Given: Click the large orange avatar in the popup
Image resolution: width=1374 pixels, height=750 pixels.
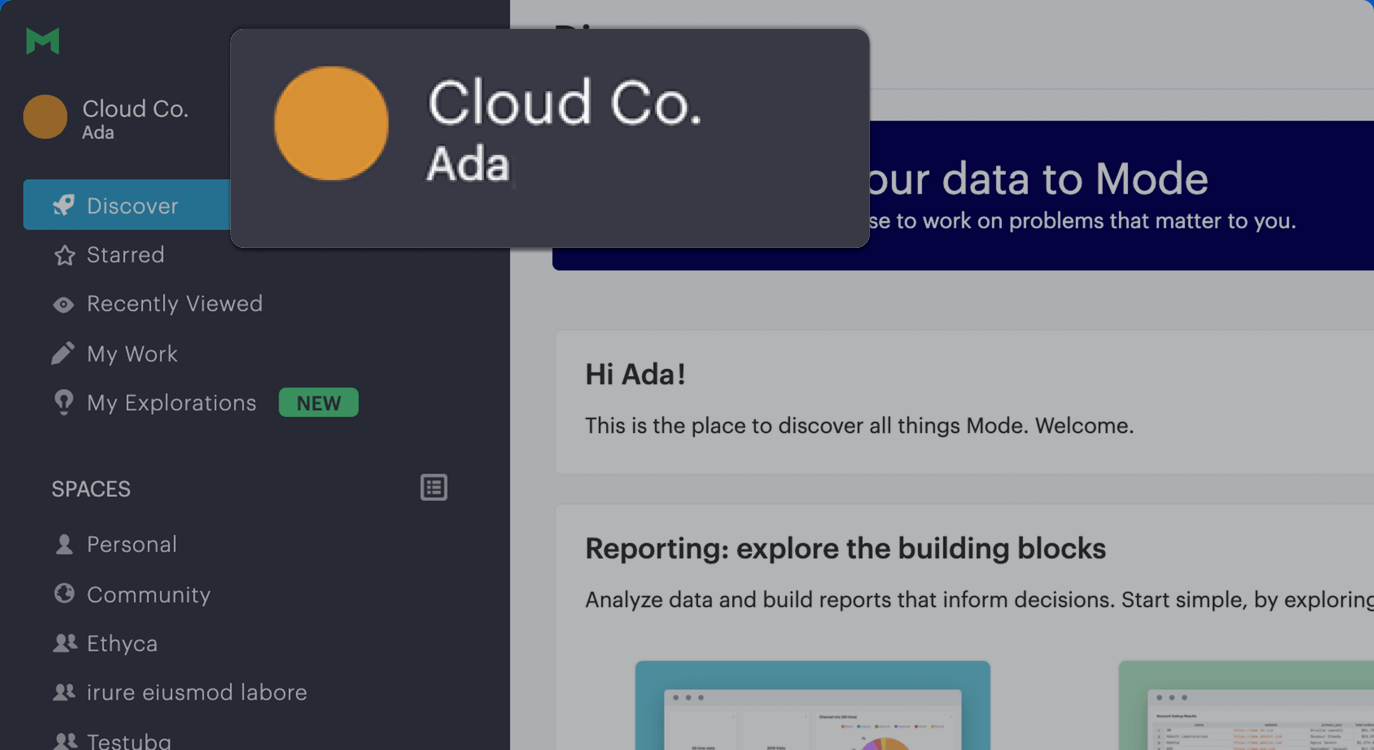Looking at the screenshot, I should pyautogui.click(x=331, y=124).
